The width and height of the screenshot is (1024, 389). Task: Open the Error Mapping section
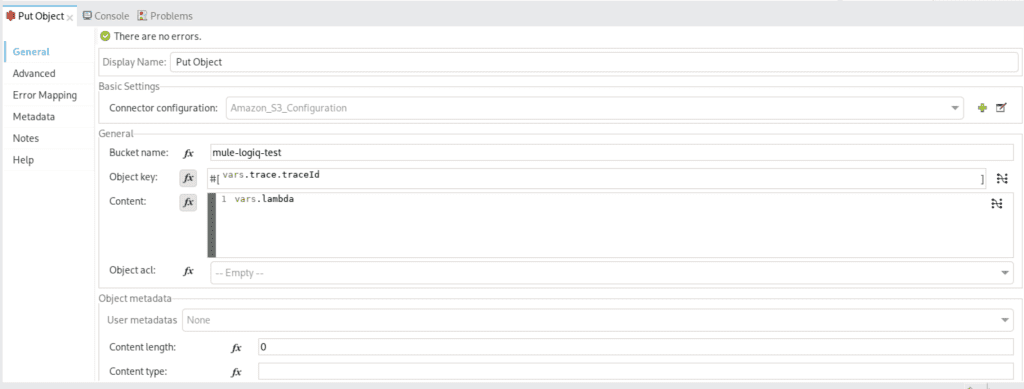coord(44,95)
